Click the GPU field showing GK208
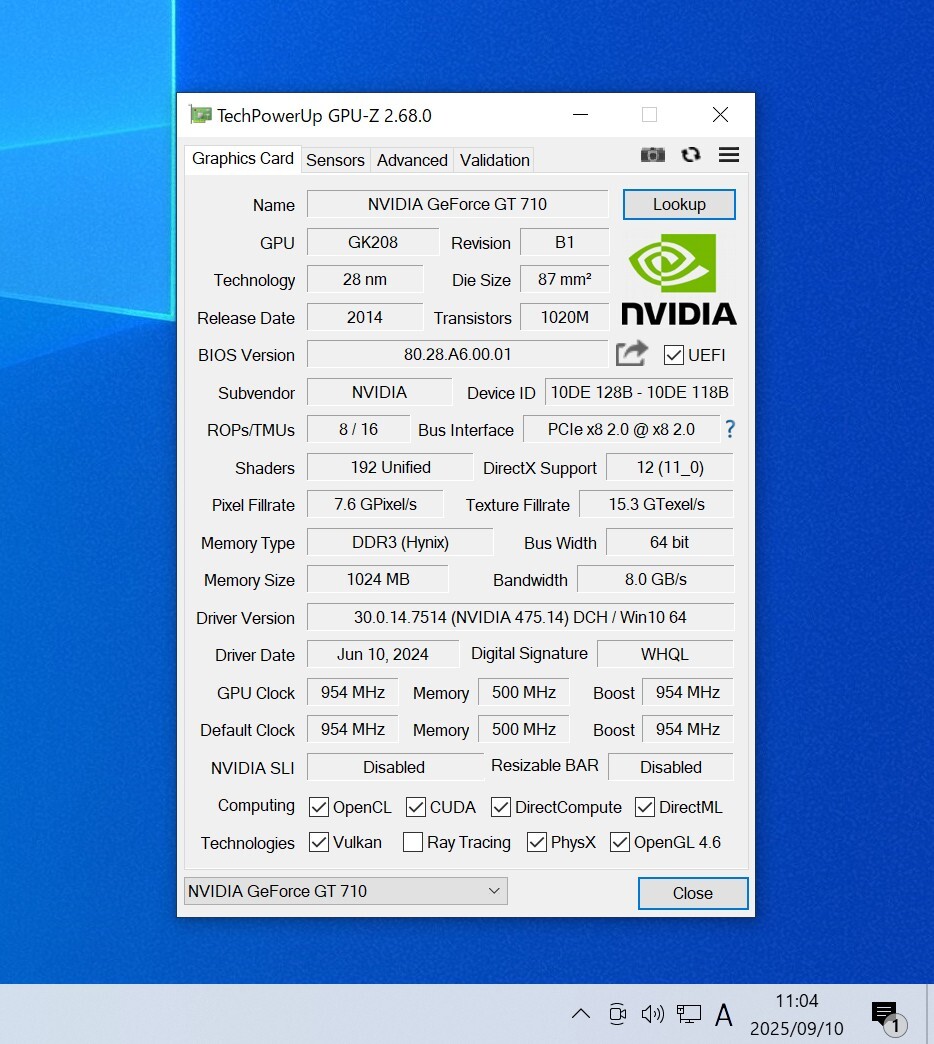Screen dimensions: 934x1044 pyautogui.click(x=373, y=242)
